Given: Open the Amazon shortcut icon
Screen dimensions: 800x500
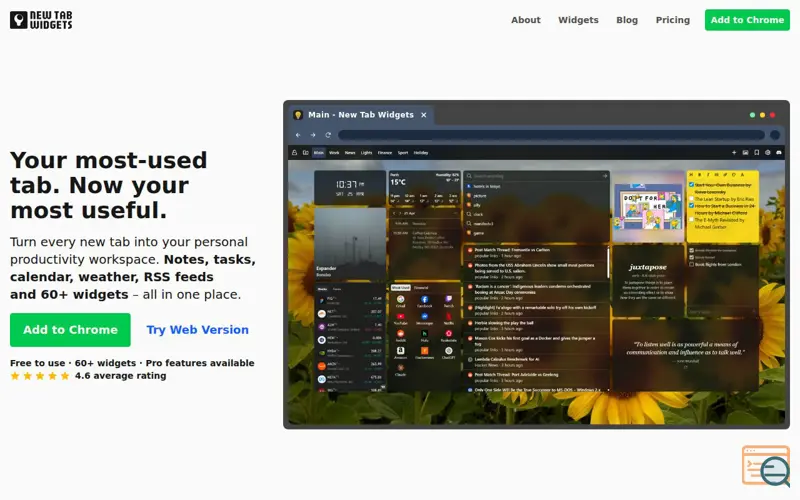Looking at the screenshot, I should [401, 351].
